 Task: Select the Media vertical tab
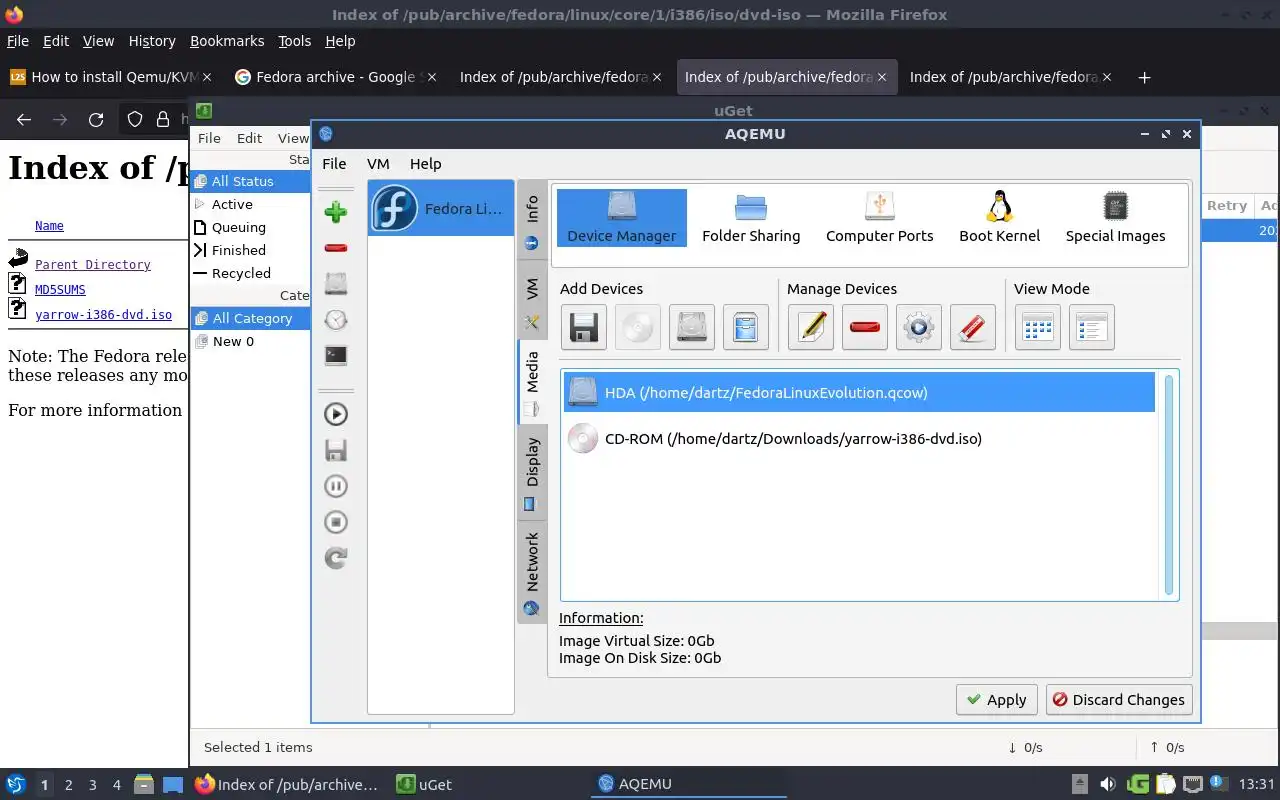click(532, 382)
